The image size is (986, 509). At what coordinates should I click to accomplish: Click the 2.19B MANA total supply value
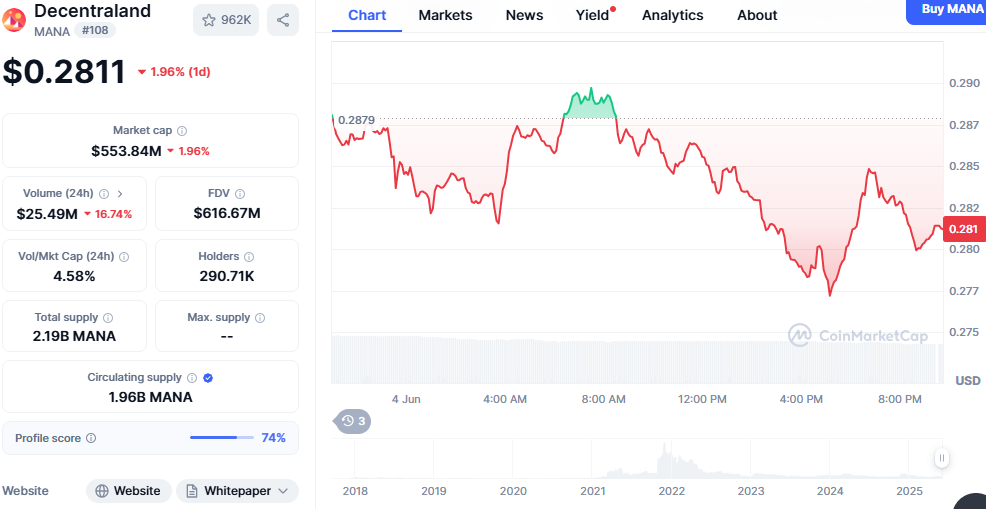[74, 336]
